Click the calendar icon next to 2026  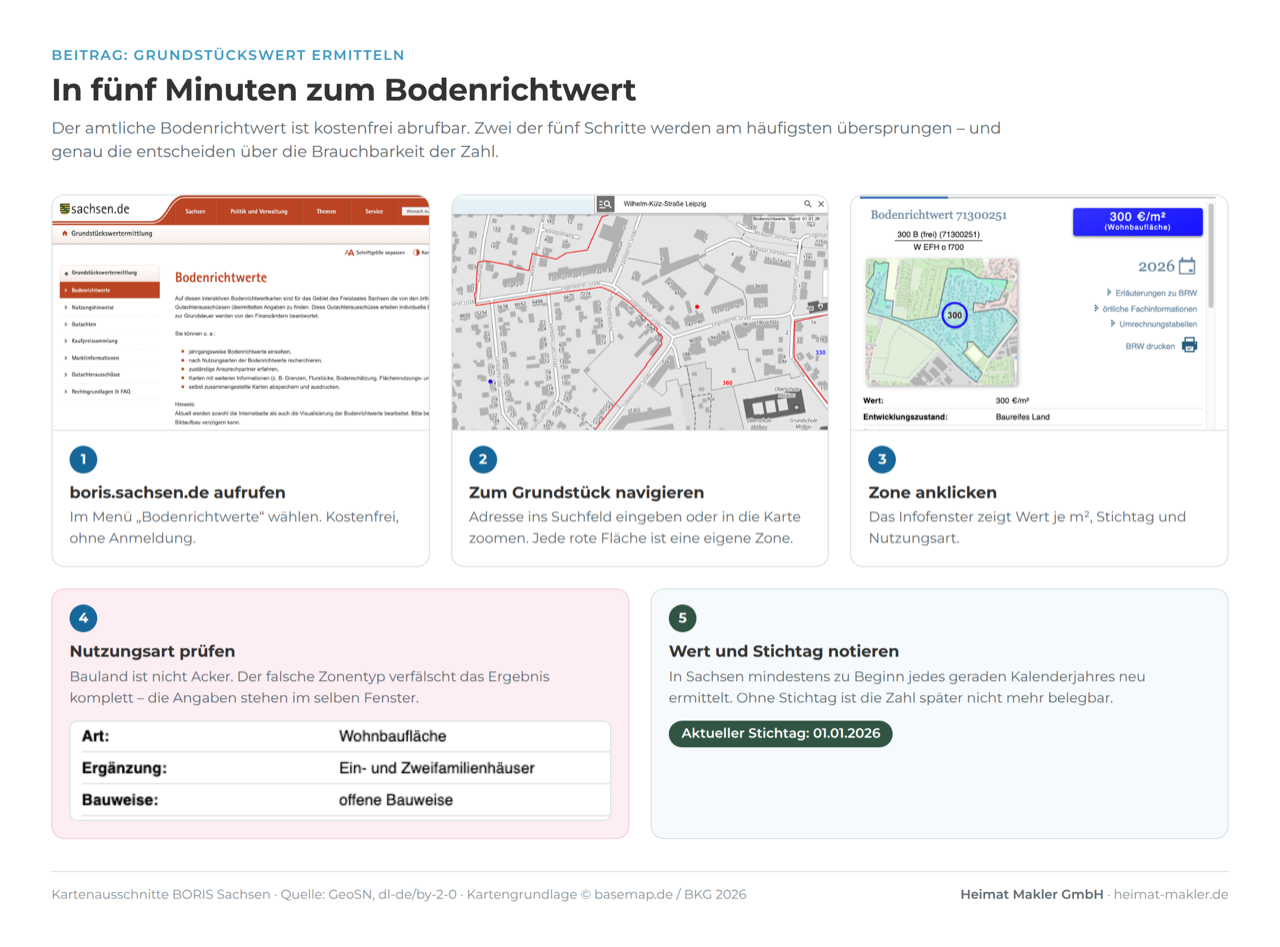(1187, 266)
